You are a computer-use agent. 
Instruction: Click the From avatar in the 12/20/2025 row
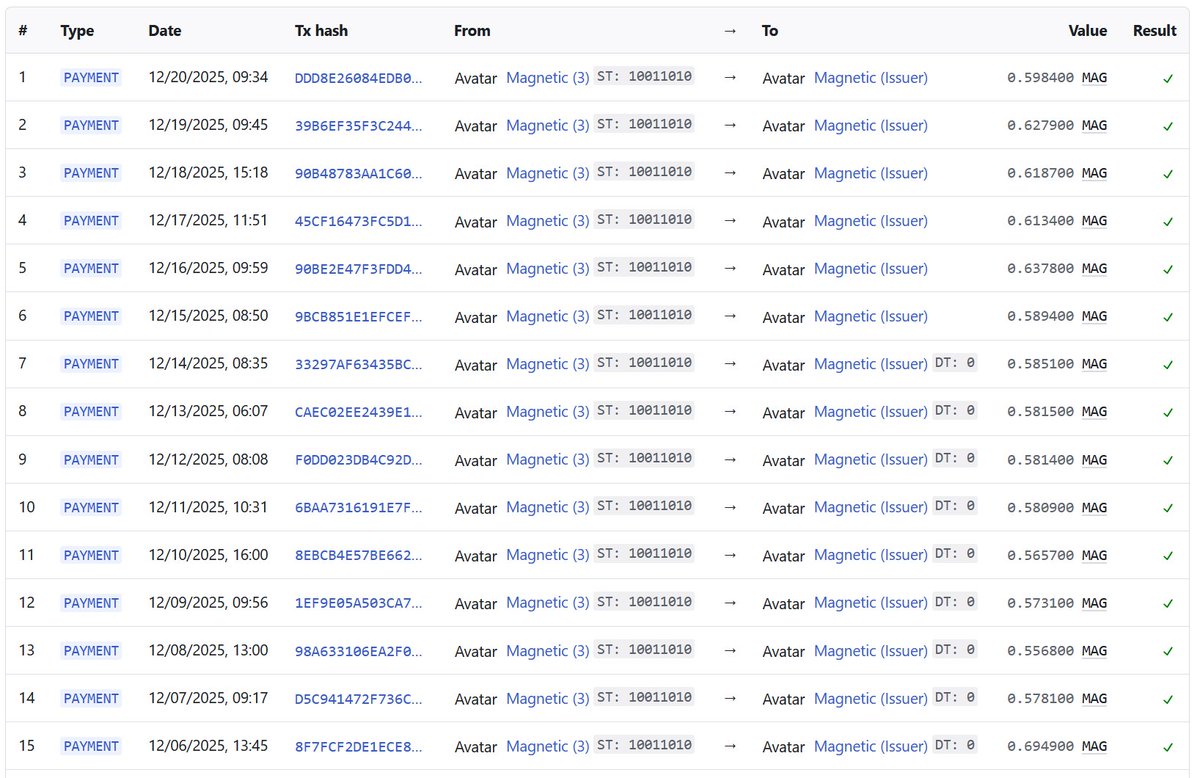[x=475, y=78]
